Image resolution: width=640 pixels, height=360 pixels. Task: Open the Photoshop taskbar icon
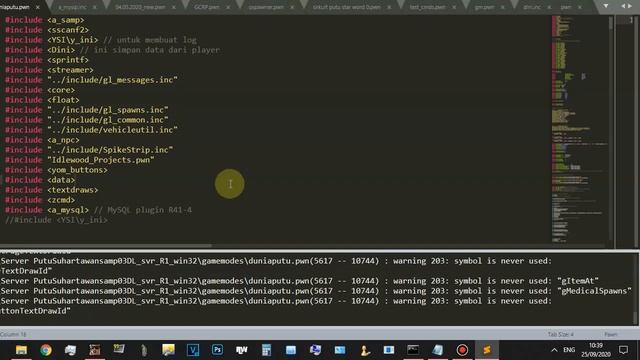point(217,350)
